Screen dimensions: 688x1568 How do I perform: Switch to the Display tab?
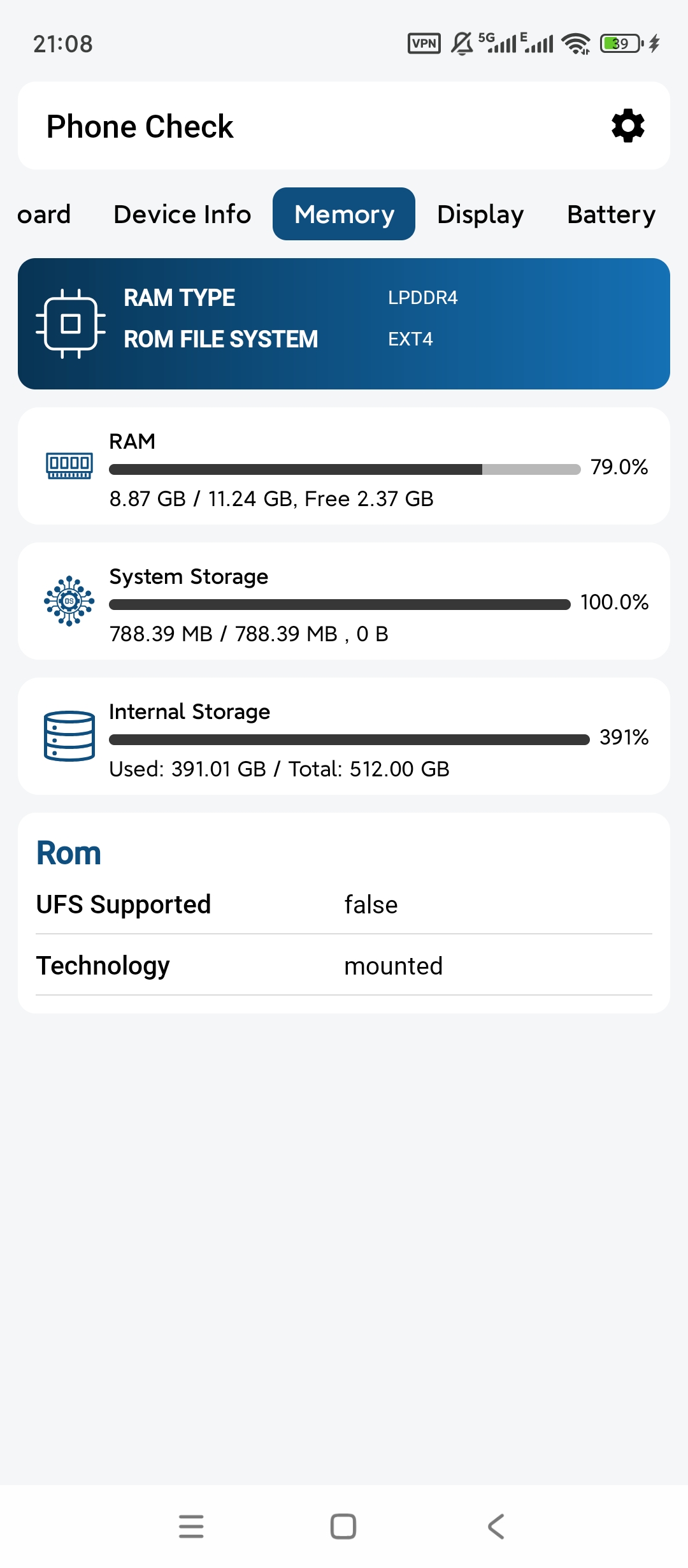[x=480, y=214]
